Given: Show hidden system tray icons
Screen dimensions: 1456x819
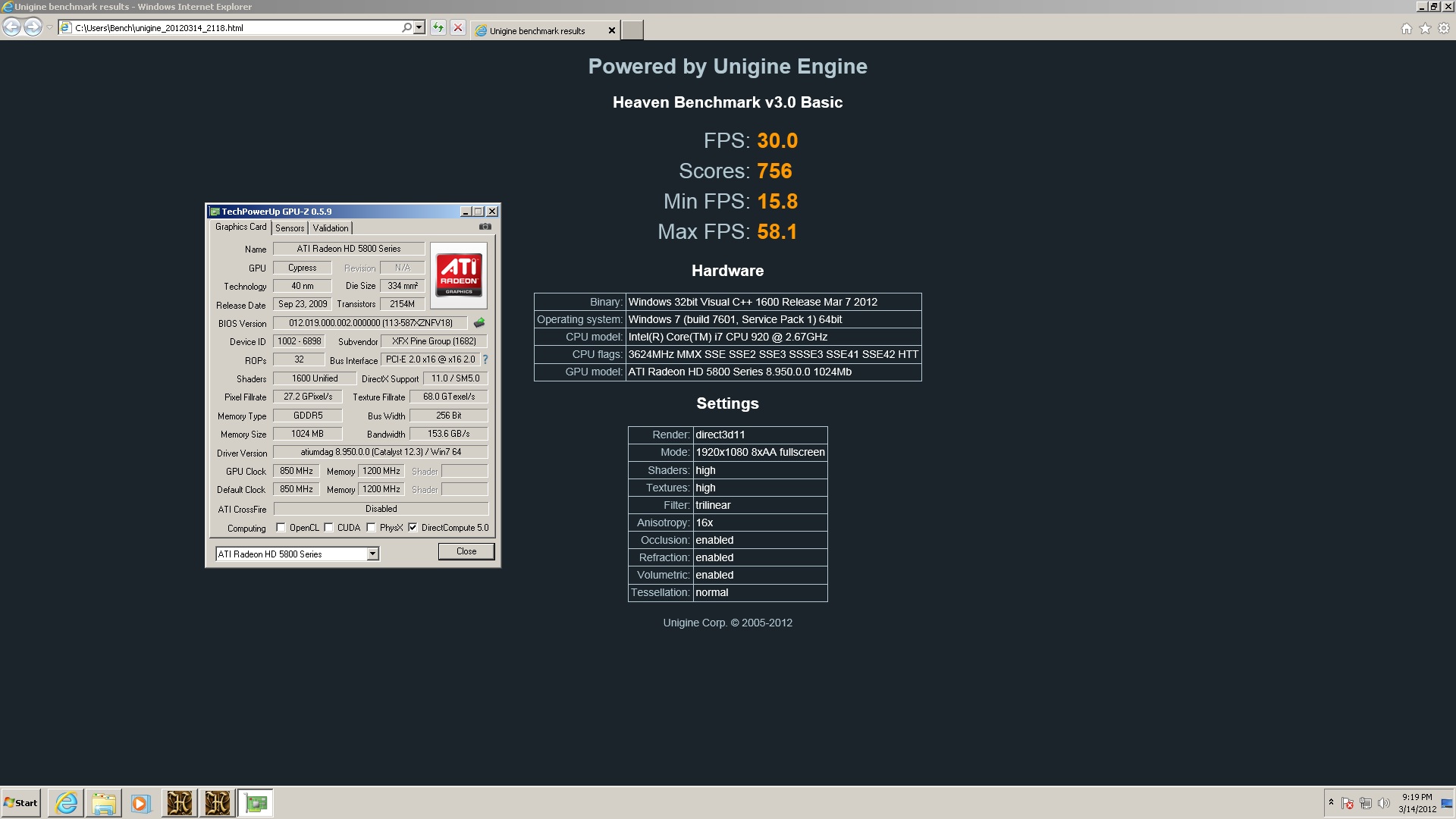Looking at the screenshot, I should click(1331, 802).
